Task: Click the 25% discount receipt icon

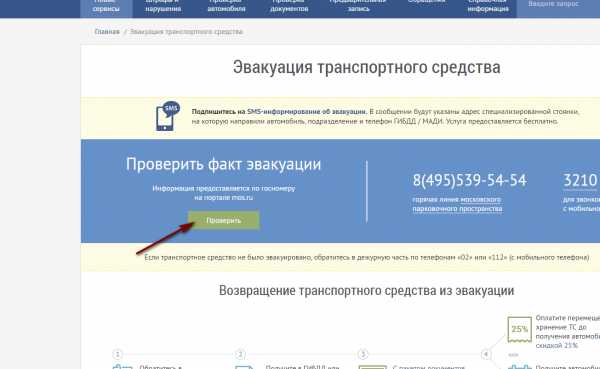Action: (x=519, y=329)
